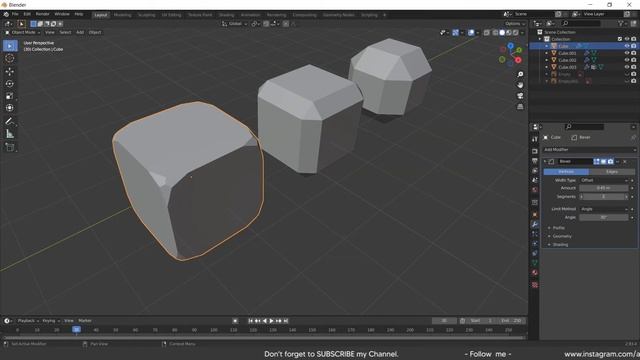Open Object Data green triangle tab
The height and width of the screenshot is (360, 640).
(x=535, y=263)
